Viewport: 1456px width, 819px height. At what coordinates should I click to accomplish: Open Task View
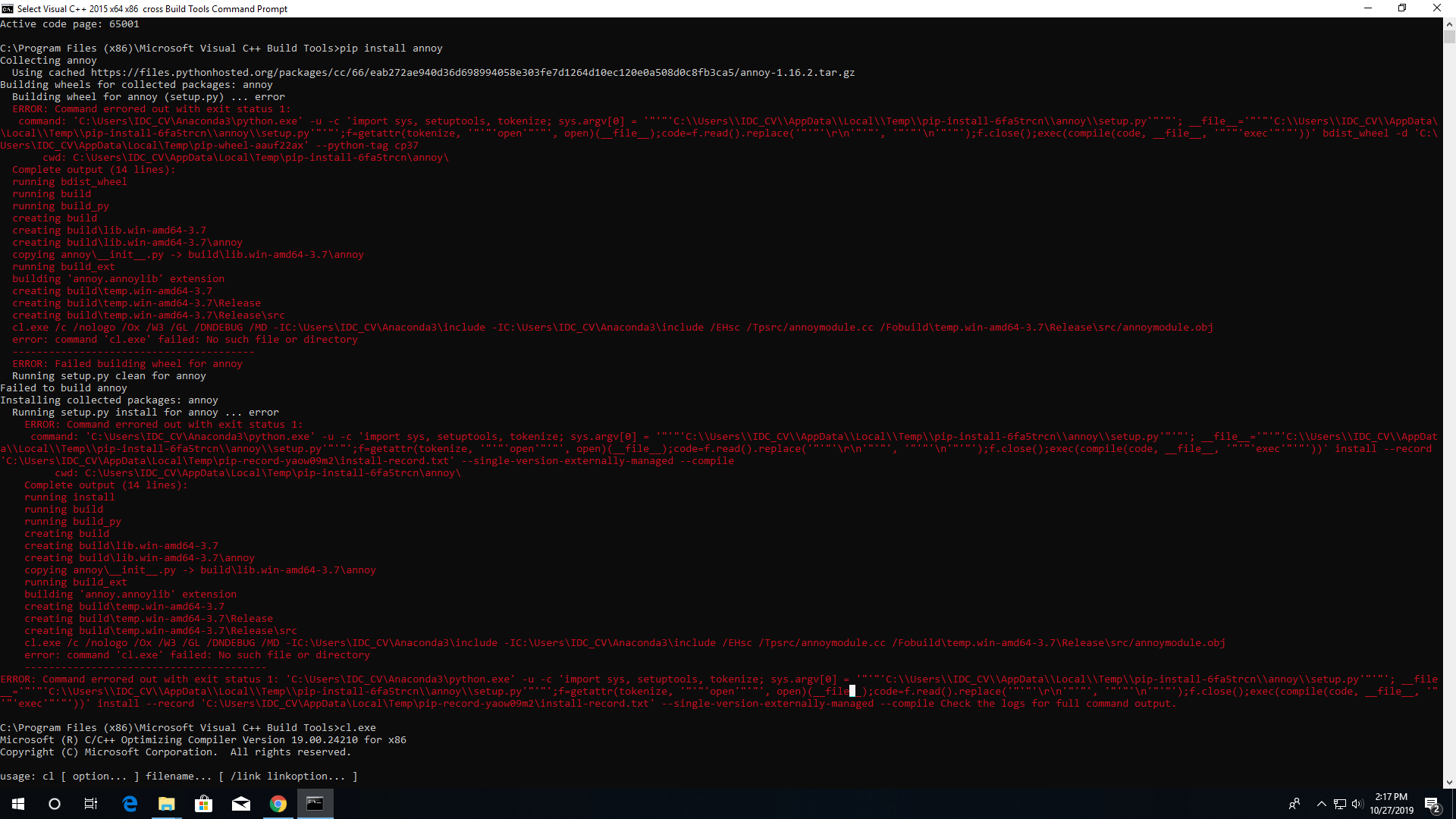click(x=90, y=803)
